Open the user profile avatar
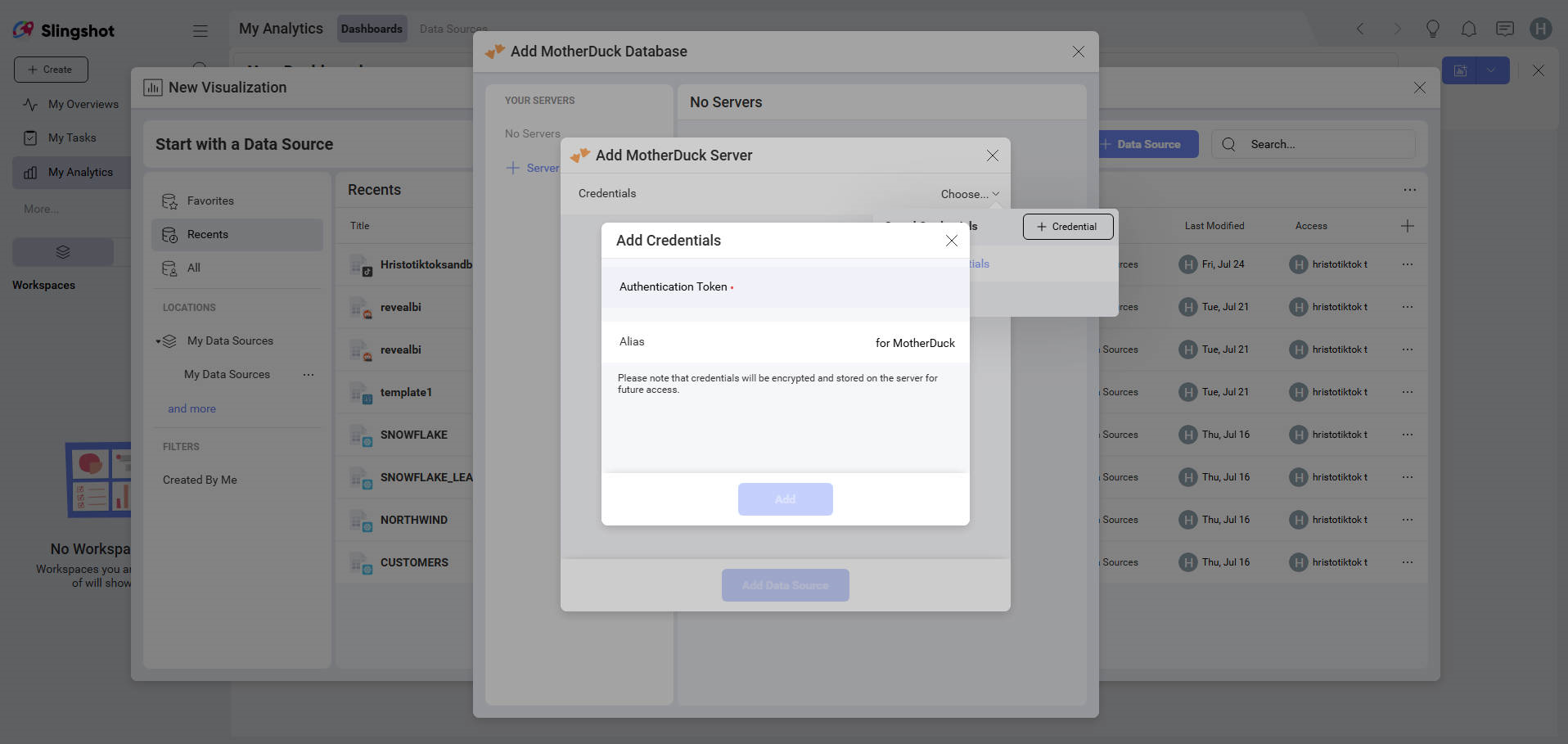Screen dimensions: 1568x744 point(1541,29)
